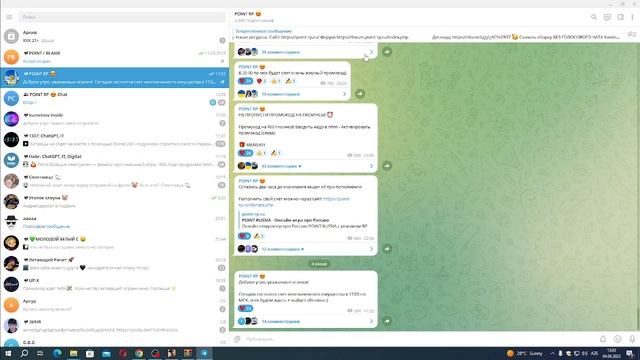Toggle silent broadcast bell icon
This screenshot has width=640, height=360.
[603, 339]
